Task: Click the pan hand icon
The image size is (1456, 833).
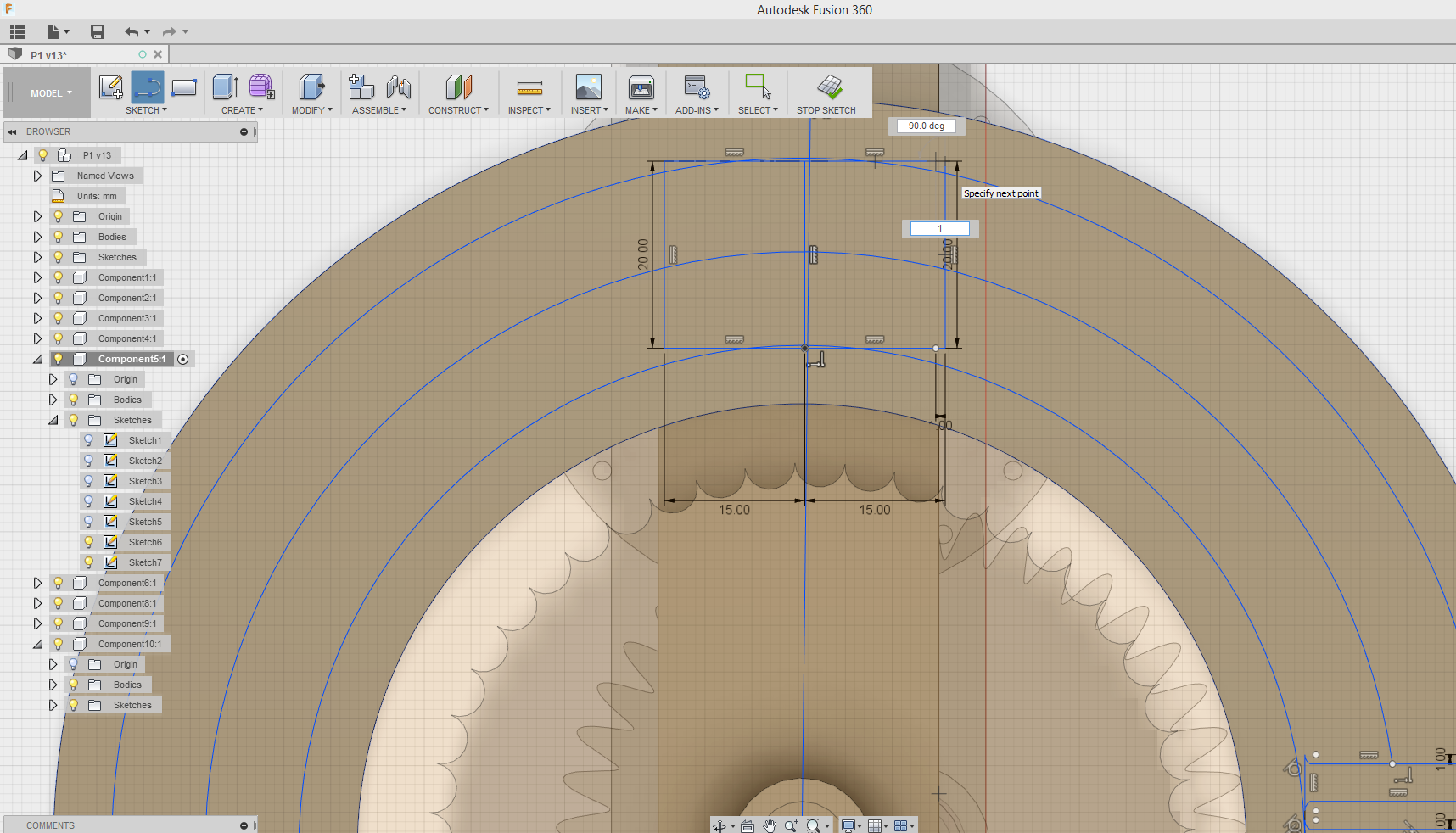Action: pos(770,825)
